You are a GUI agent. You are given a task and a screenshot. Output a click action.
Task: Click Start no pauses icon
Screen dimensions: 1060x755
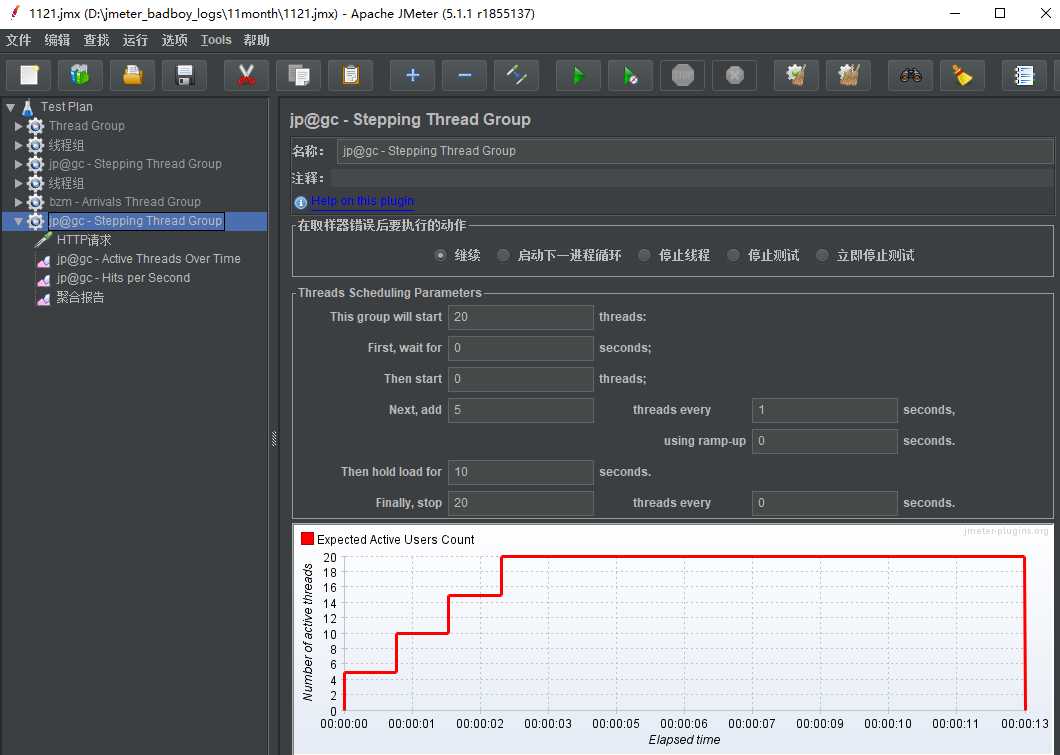click(630, 75)
